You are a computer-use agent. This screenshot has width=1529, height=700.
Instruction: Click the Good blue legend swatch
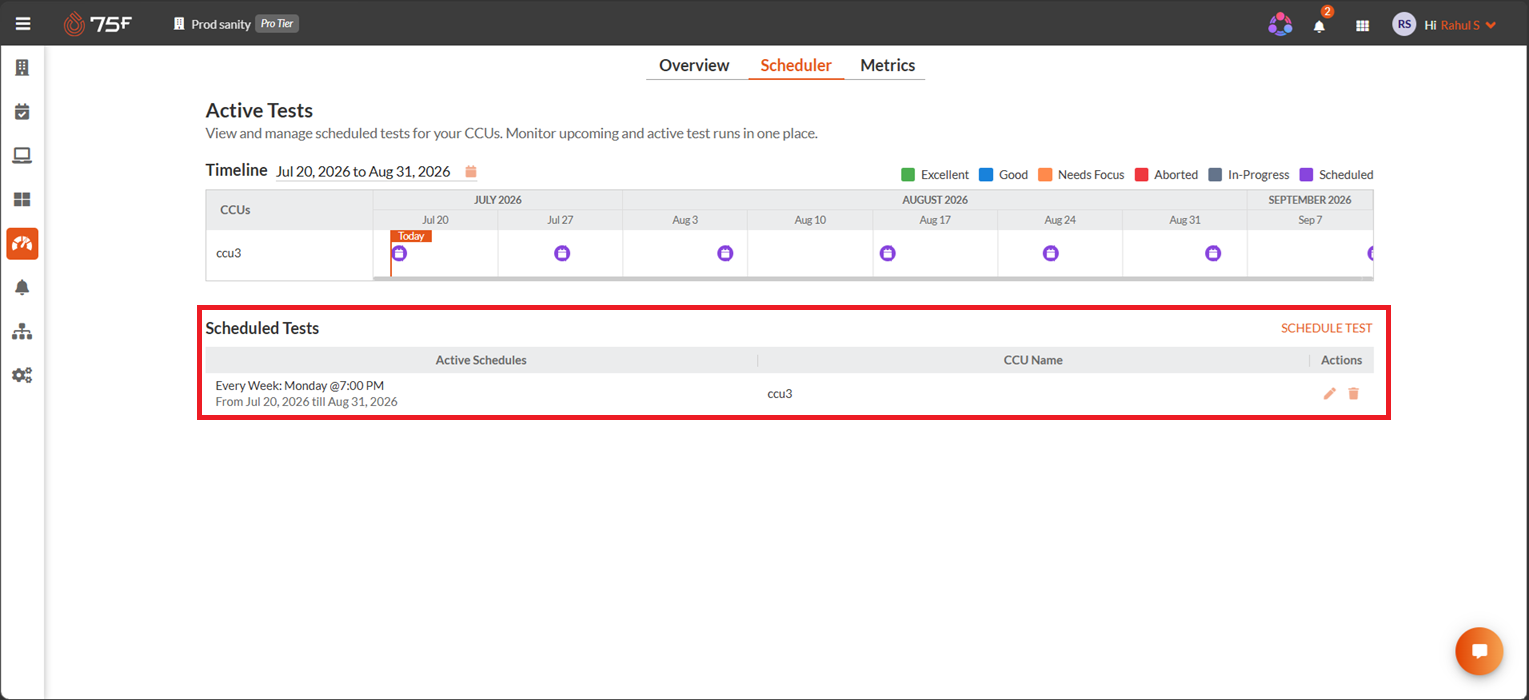click(986, 175)
